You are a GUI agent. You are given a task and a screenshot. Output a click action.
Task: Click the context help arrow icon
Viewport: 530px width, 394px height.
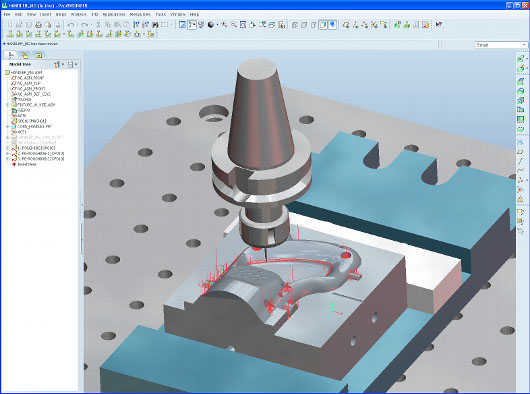[x=439, y=25]
